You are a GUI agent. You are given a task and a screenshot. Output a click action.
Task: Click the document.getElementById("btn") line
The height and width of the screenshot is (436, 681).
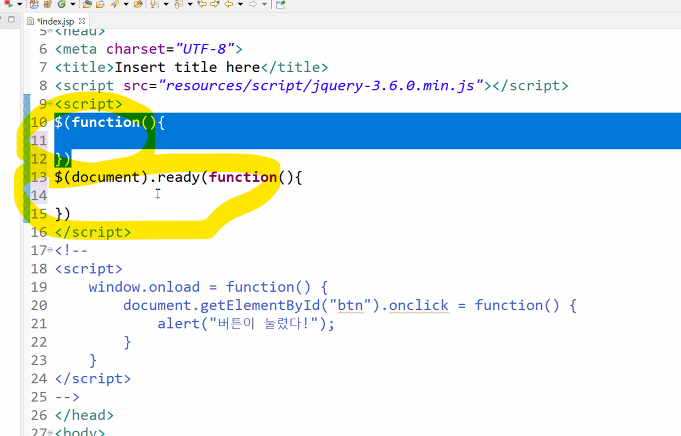click(350, 305)
